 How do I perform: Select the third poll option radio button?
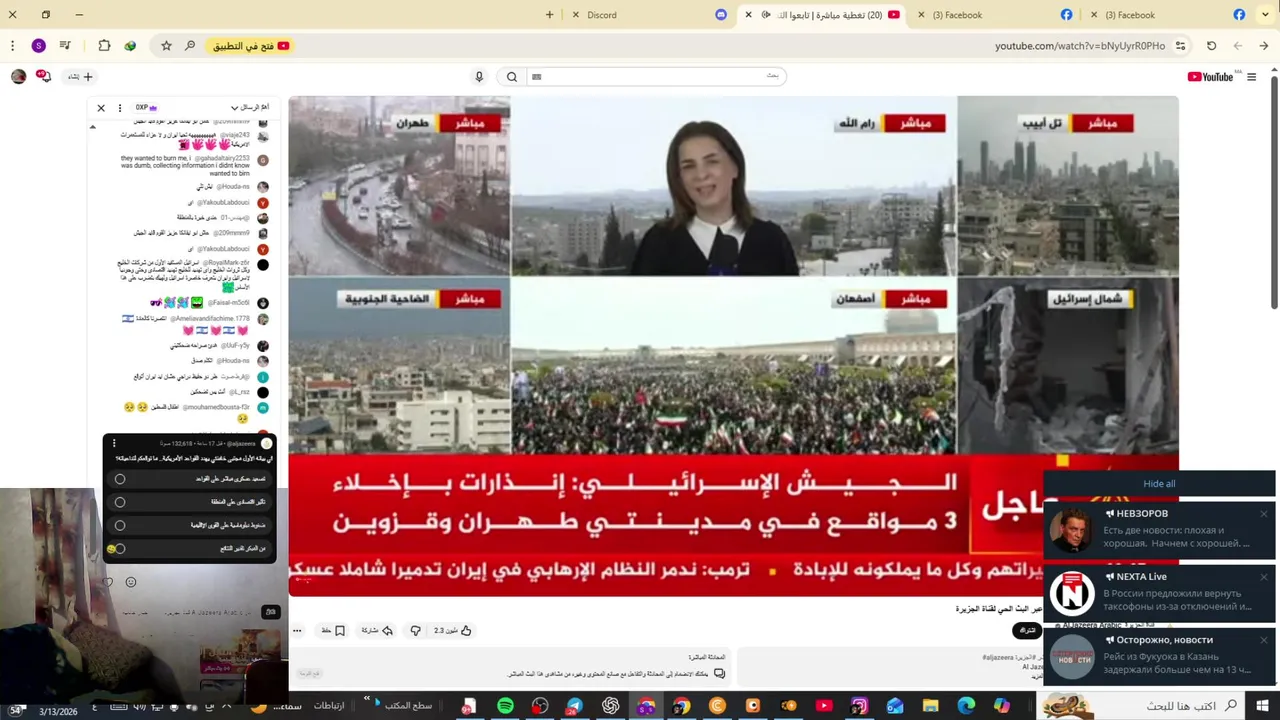[120, 525]
